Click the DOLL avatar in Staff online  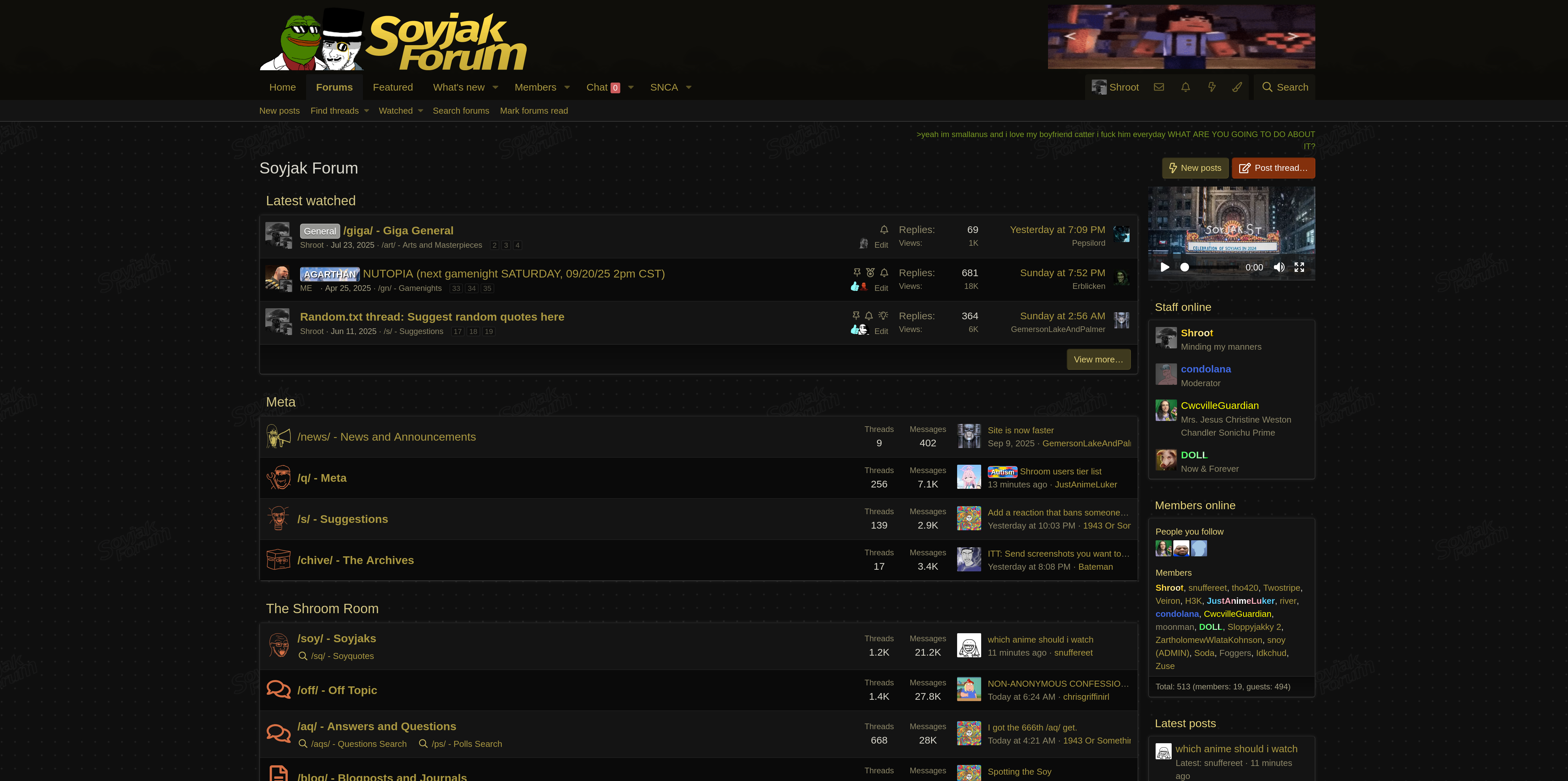tap(1166, 460)
